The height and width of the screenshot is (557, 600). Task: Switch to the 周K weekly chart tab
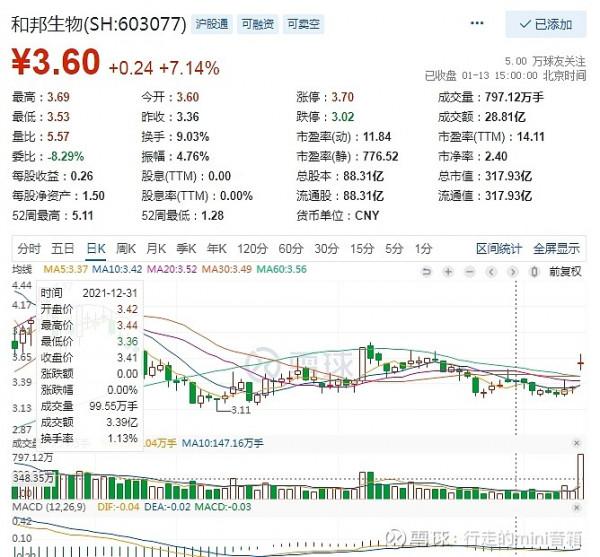pyautogui.click(x=126, y=248)
